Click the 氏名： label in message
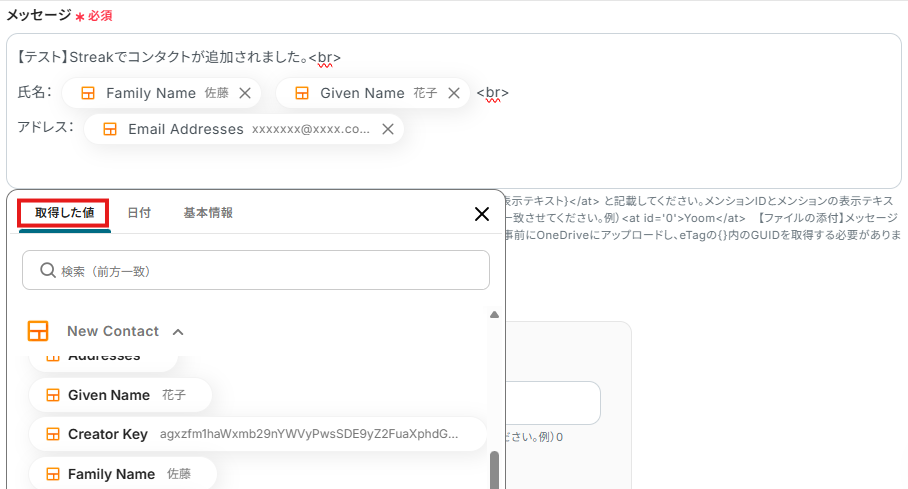Screen dimensions: 908x489 pyautogui.click(x=35, y=92)
